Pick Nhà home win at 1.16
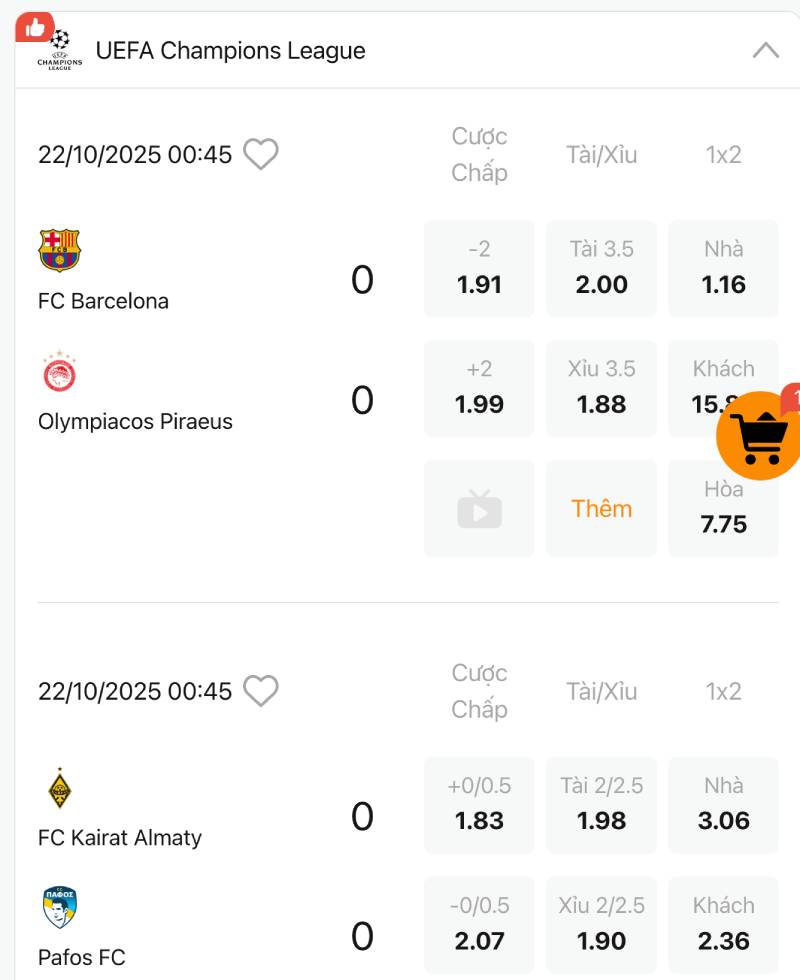This screenshot has height=980, width=800. coord(723,268)
